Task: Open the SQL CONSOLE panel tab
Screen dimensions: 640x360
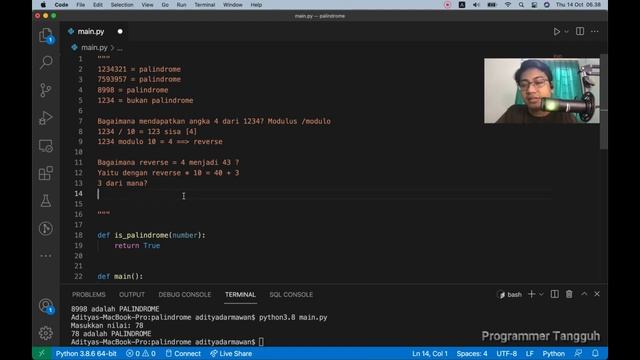Action: pos(291,294)
